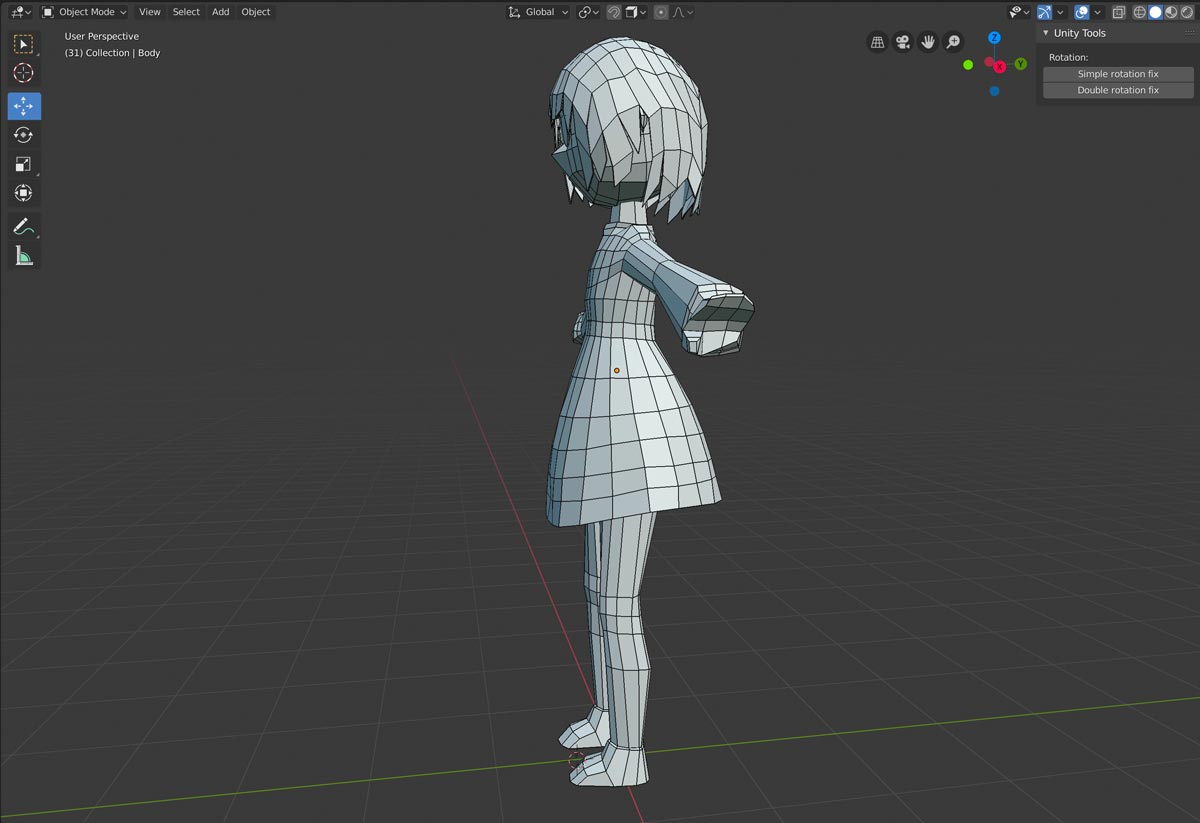Activate the Move tool
The image size is (1200, 823).
(x=24, y=106)
